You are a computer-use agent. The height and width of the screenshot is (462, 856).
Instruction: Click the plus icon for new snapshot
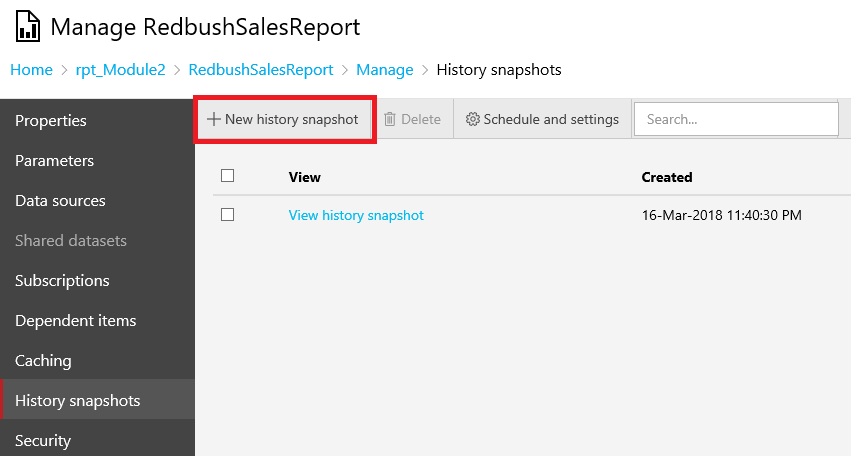tap(213, 120)
